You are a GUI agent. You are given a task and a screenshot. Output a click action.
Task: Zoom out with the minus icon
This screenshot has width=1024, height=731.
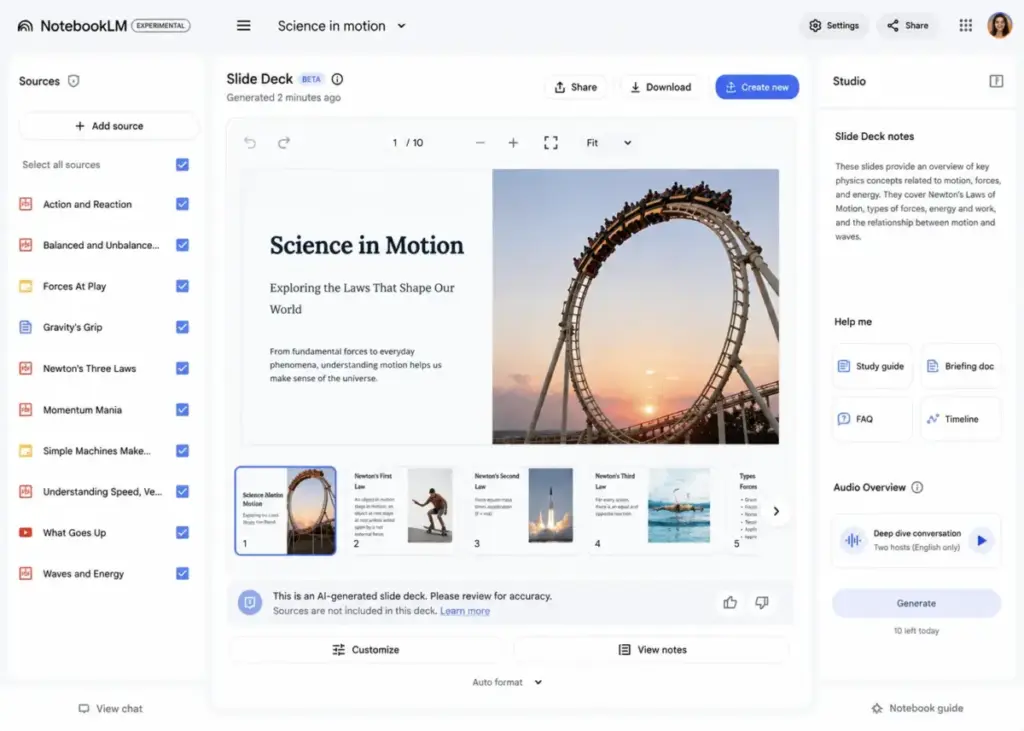pyautogui.click(x=480, y=142)
